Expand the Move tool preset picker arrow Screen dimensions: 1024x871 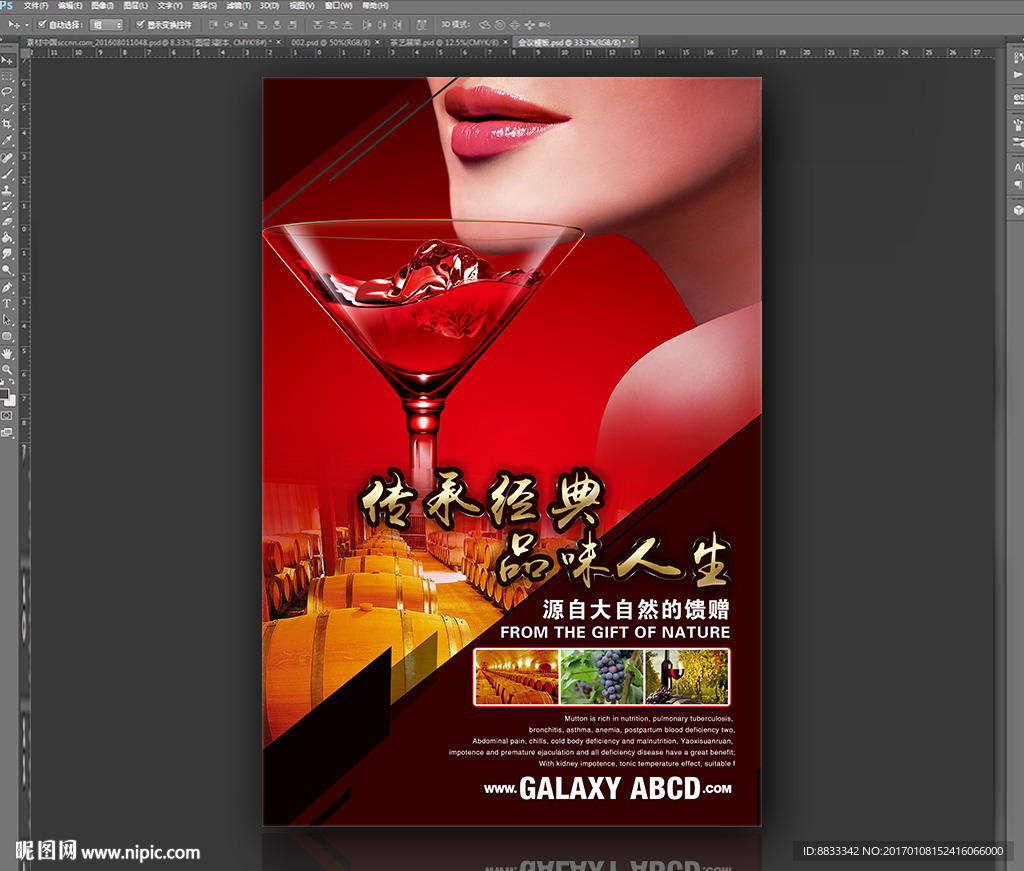pos(25,24)
